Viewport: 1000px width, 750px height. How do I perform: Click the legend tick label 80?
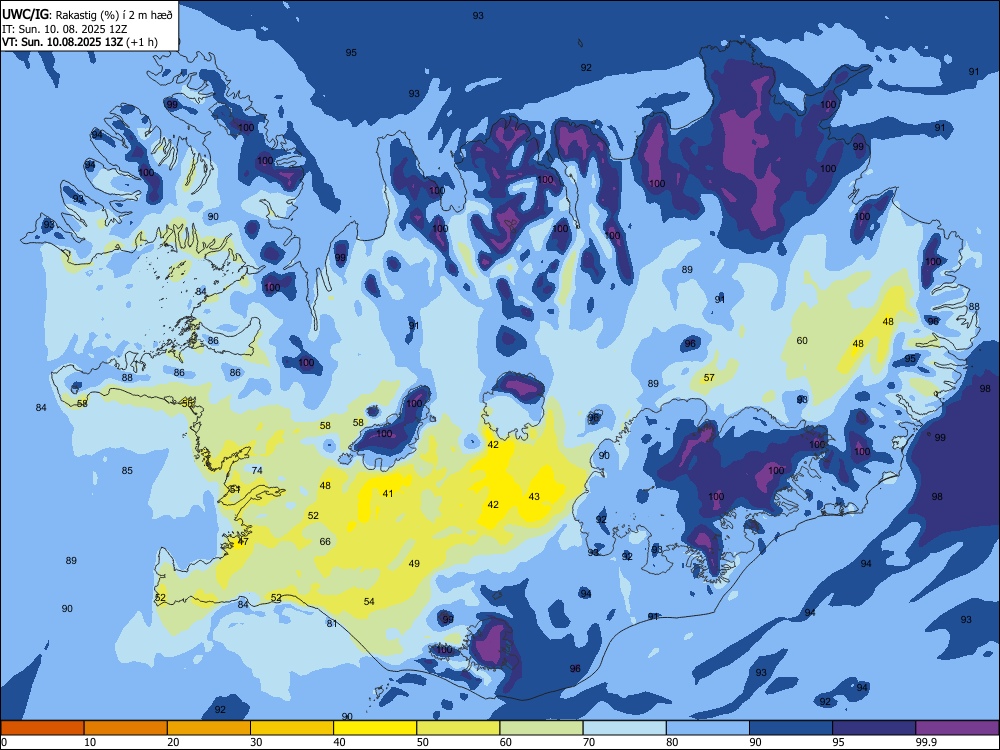(672, 742)
